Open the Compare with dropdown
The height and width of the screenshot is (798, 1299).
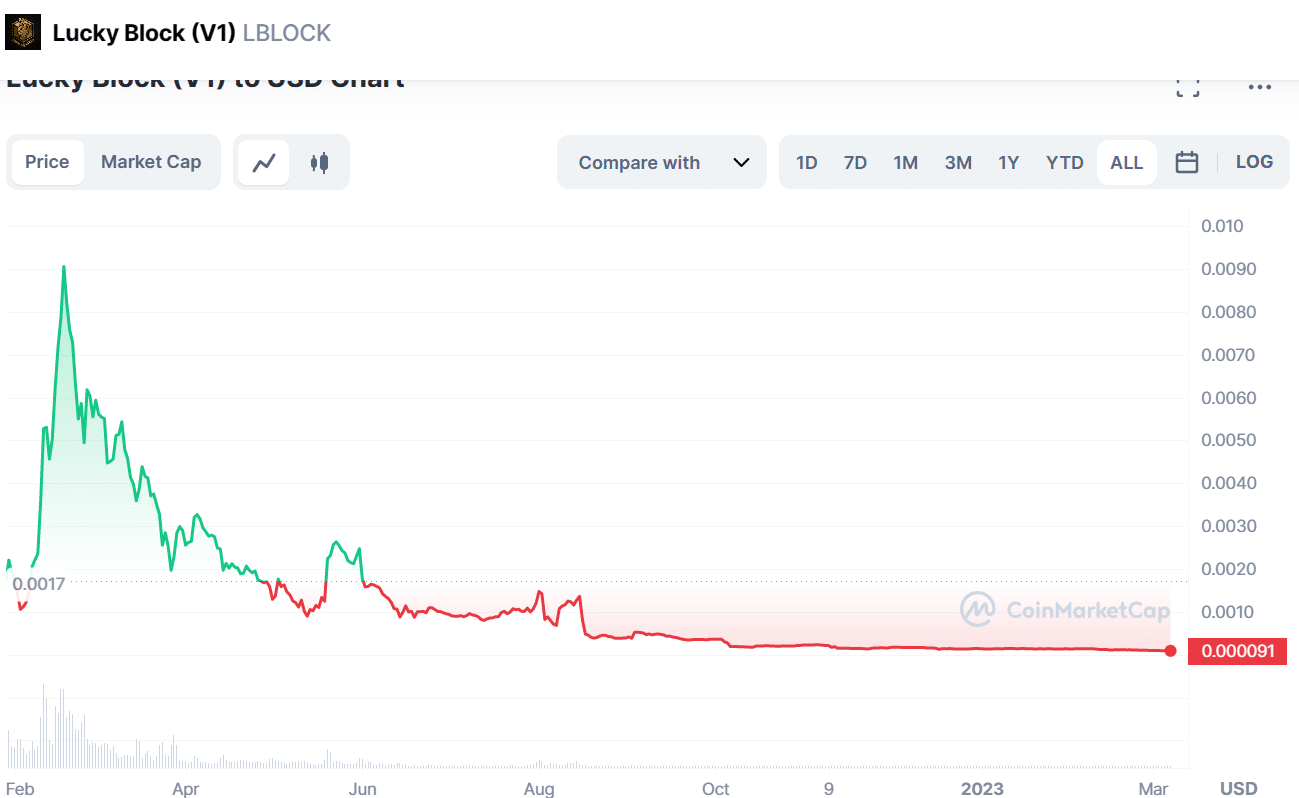pos(662,162)
